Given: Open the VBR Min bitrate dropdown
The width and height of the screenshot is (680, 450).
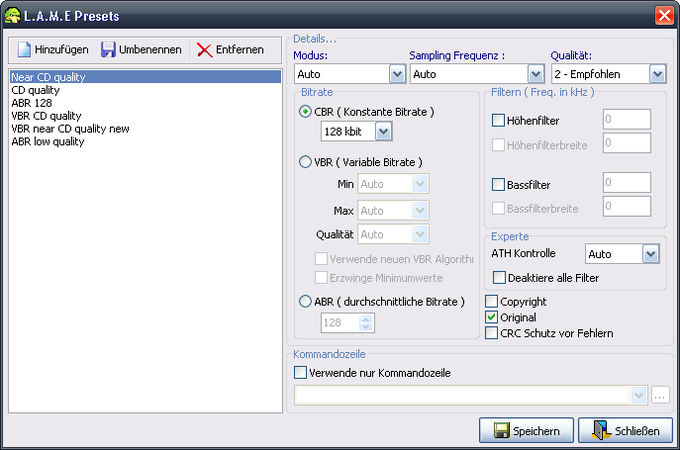Looking at the screenshot, I should pos(419,184).
